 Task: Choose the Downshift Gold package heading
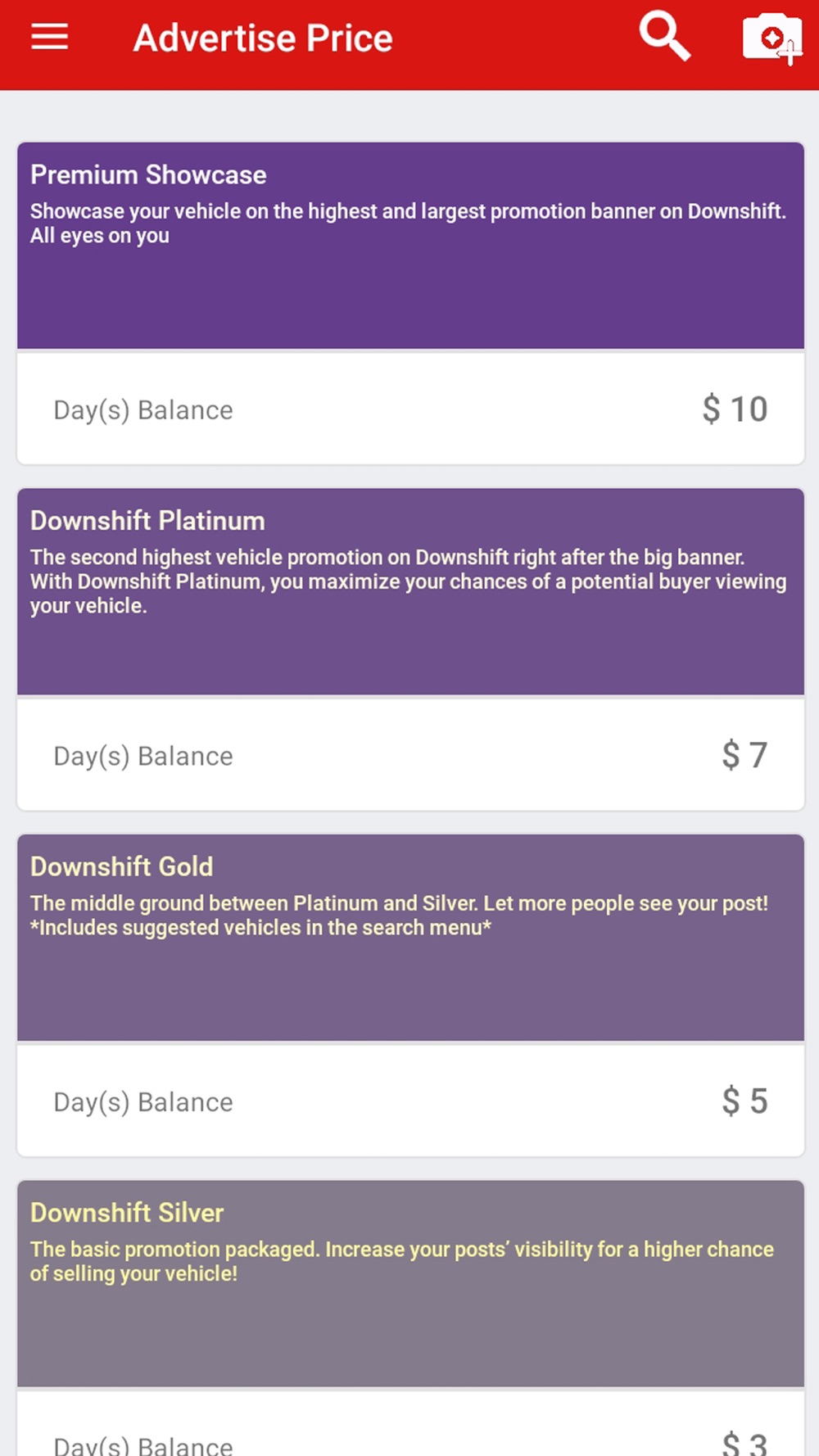point(122,866)
